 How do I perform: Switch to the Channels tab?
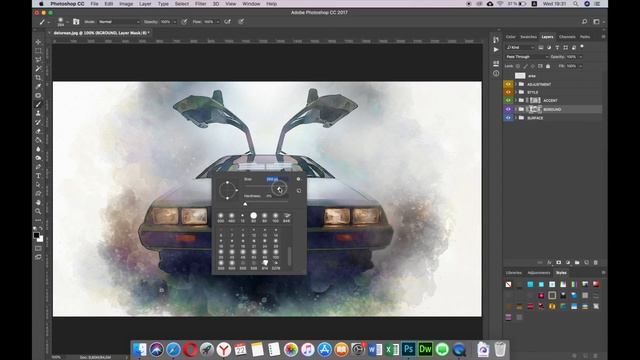coord(567,37)
